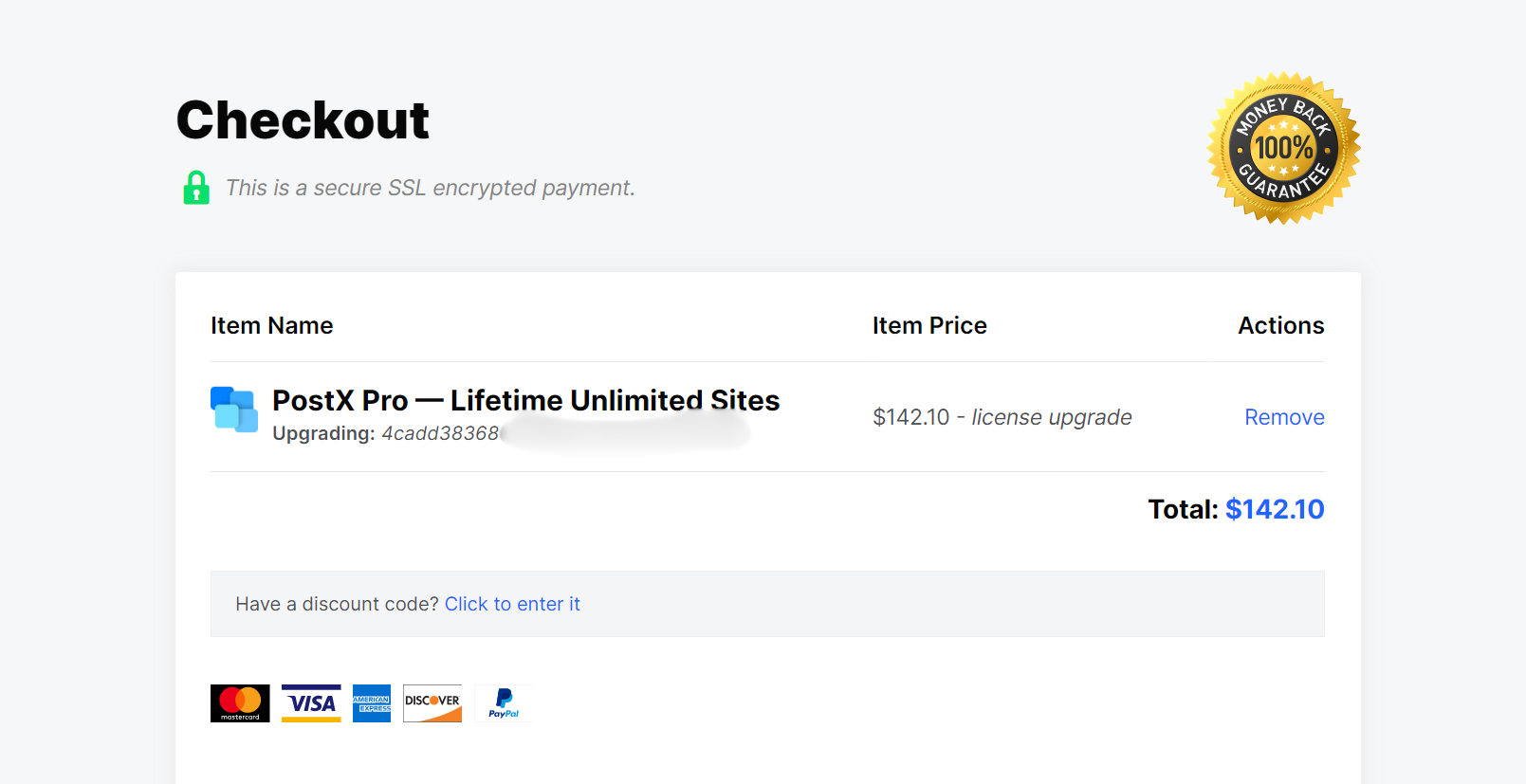Click the PostX Pro Lifetime Unlimited Sites title
Screen dimensions: 1526x784
coord(525,400)
